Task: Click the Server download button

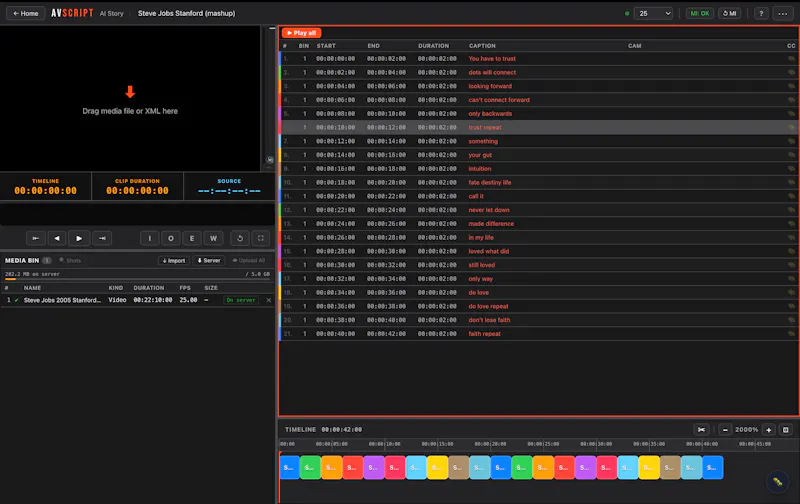Action: [x=209, y=261]
